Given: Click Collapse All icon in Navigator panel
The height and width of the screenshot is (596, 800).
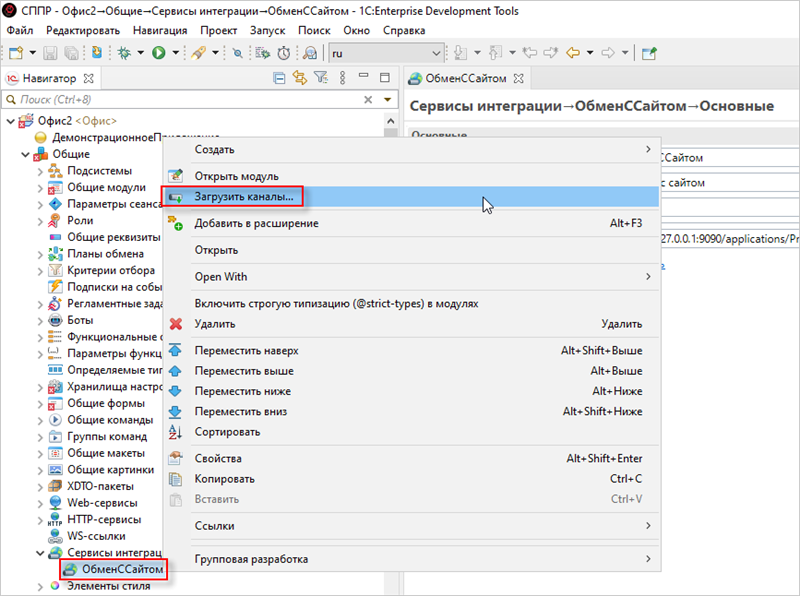Looking at the screenshot, I should click(x=280, y=78).
